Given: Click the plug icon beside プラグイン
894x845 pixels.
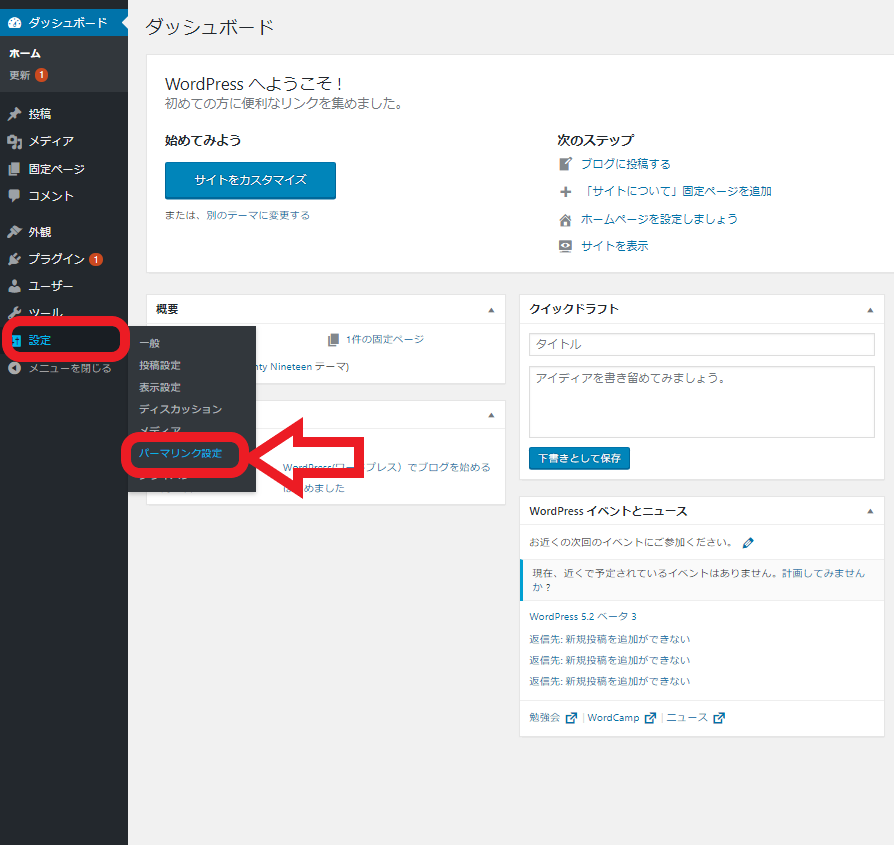Looking at the screenshot, I should [x=14, y=259].
